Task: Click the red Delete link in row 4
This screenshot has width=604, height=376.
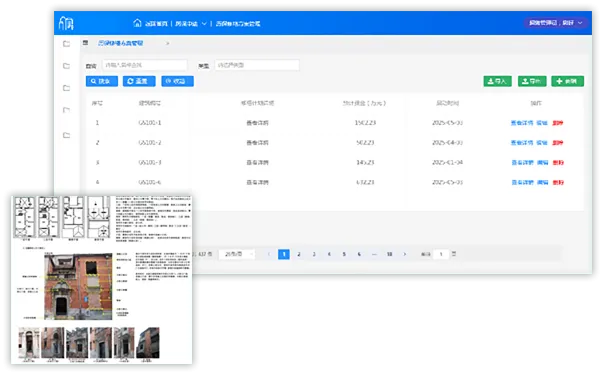Action: [559, 182]
